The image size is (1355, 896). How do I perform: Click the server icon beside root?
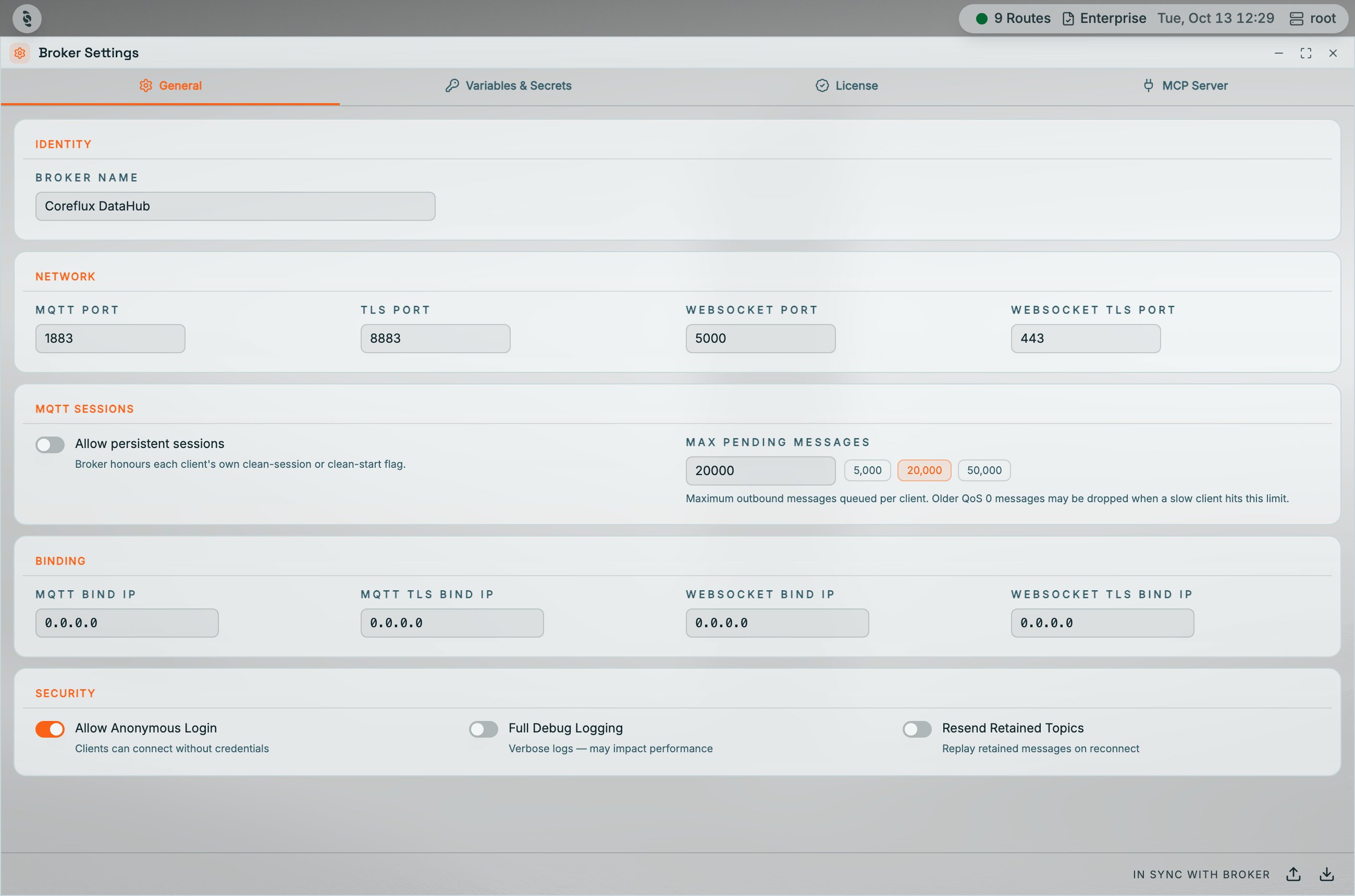click(1296, 19)
